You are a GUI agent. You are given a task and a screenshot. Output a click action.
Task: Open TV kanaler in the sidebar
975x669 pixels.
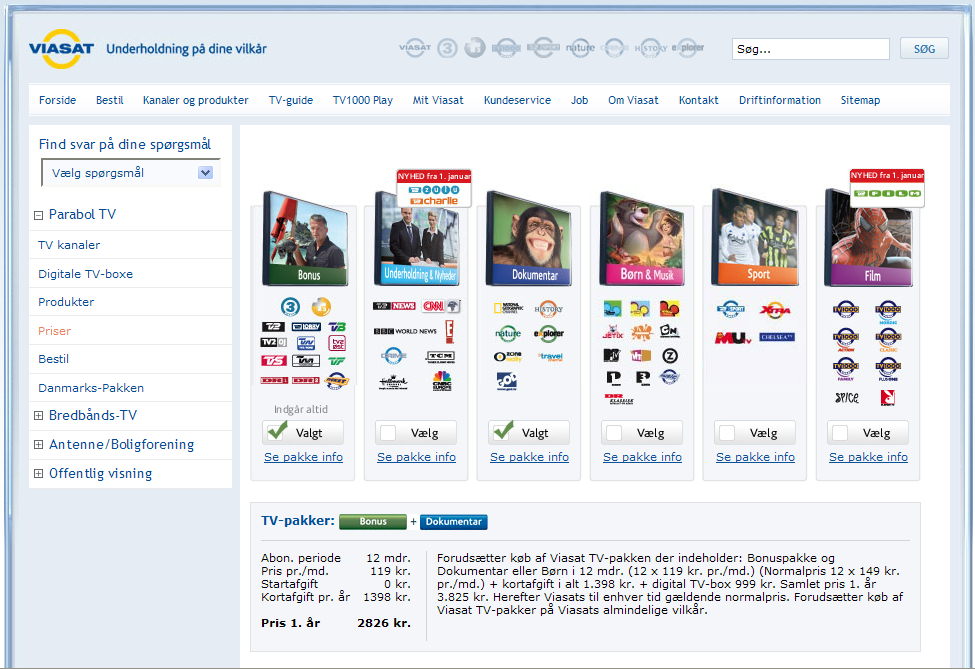click(69, 245)
